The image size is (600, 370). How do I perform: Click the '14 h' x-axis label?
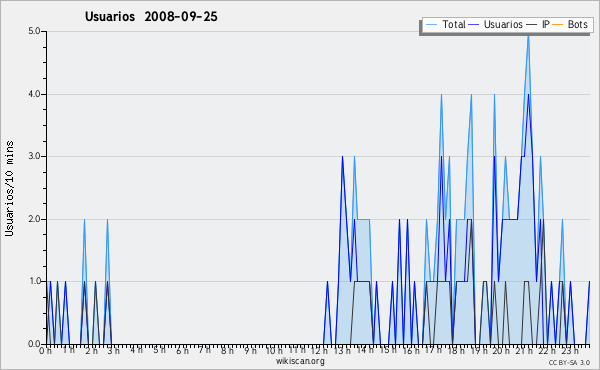pos(365,350)
